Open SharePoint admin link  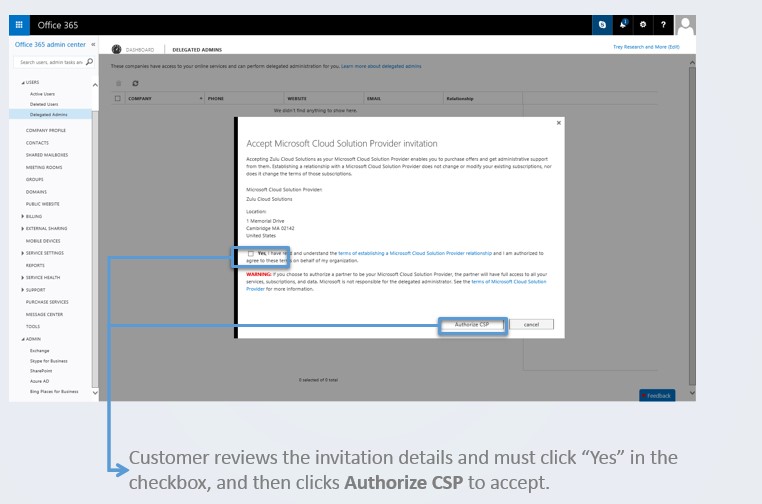click(x=41, y=371)
